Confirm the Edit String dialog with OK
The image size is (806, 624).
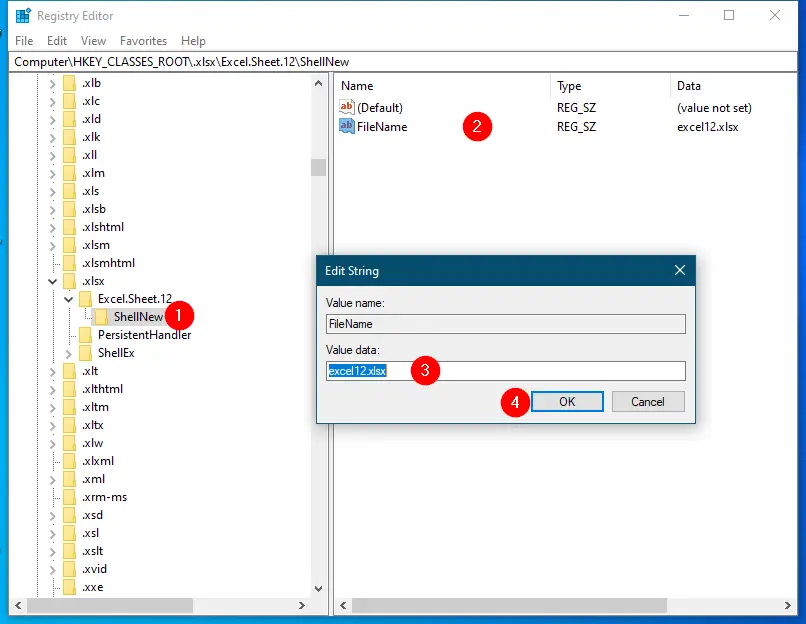[567, 401]
